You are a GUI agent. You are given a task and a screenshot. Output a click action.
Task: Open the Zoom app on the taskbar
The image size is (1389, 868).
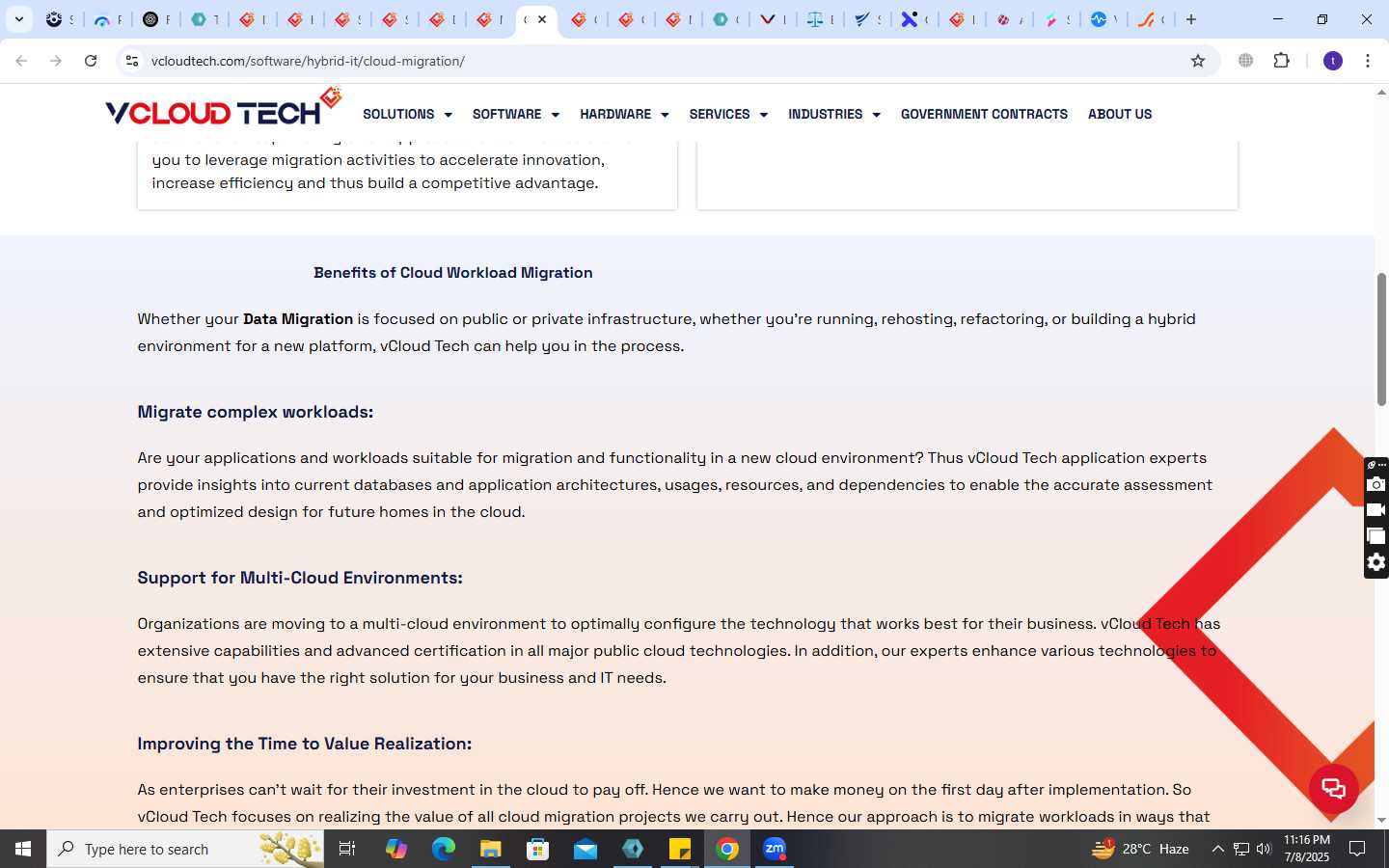tap(775, 849)
